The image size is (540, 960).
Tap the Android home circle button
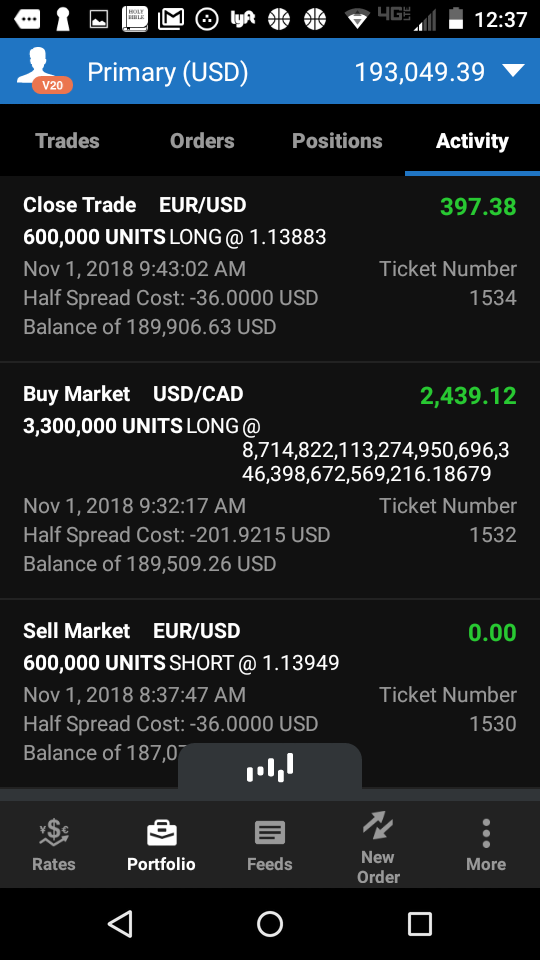click(270, 923)
